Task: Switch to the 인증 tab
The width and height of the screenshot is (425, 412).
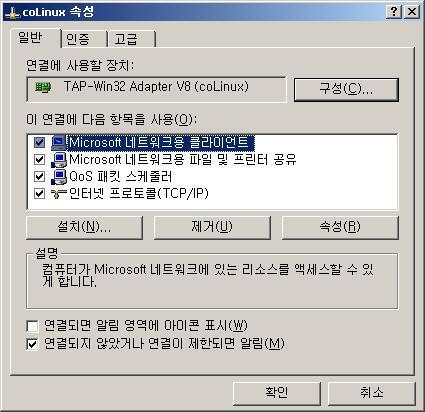Action: pyautogui.click(x=83, y=39)
